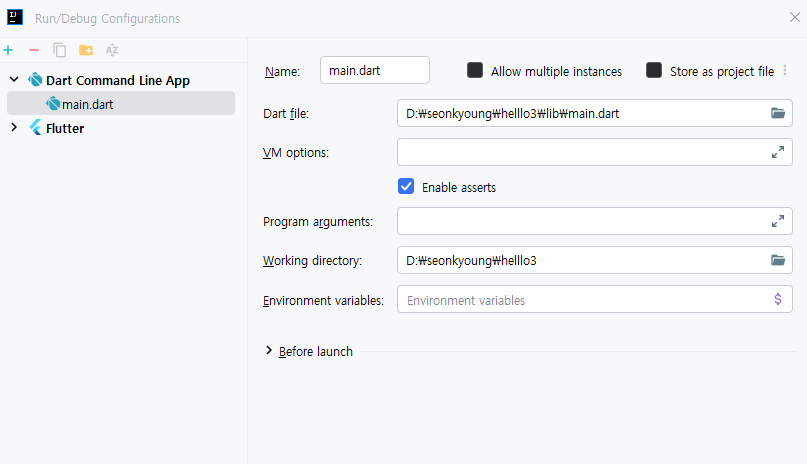Click the Dart file path field

tap(594, 113)
